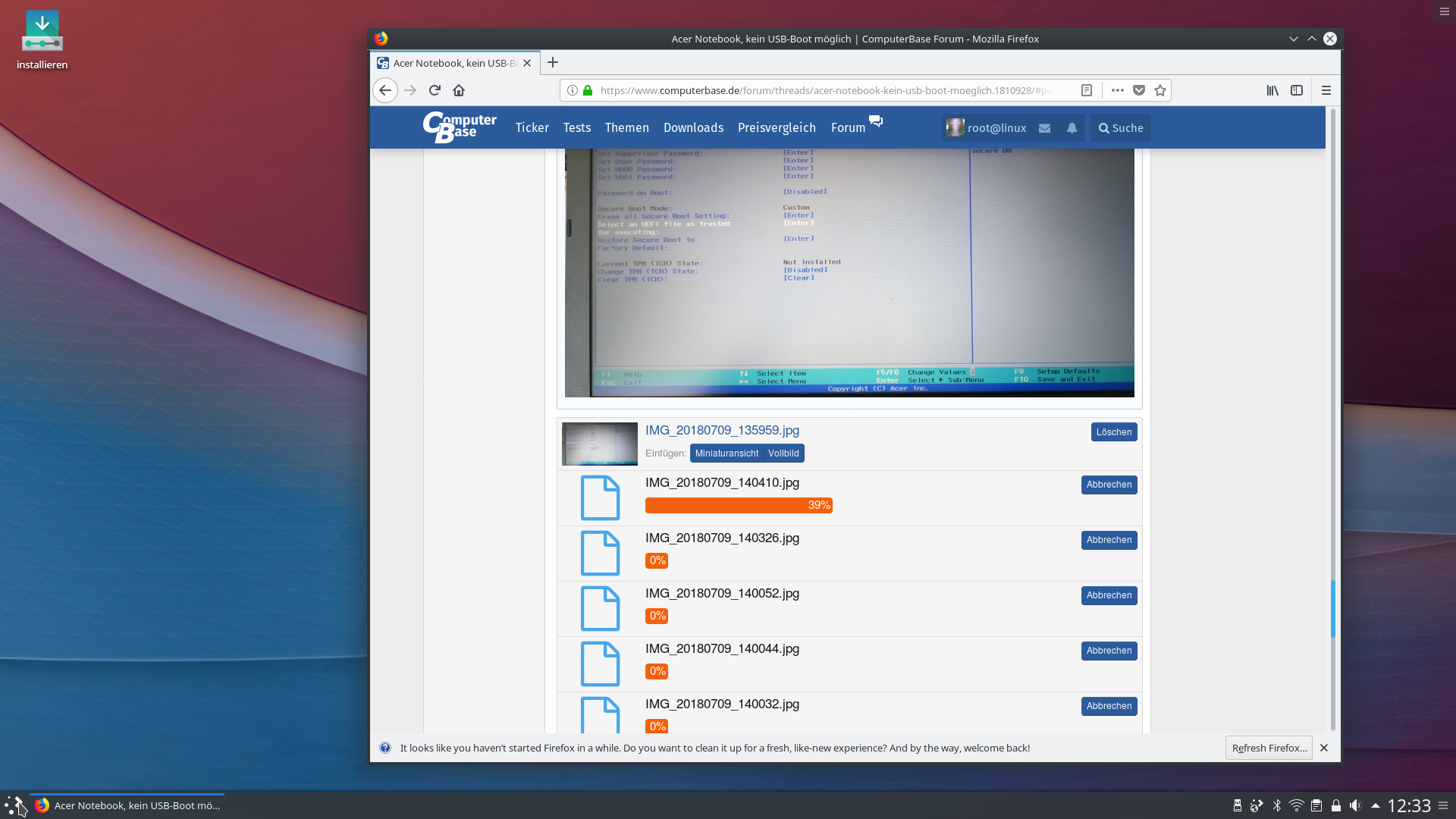Insert the image as Miniaturansicht

726,453
